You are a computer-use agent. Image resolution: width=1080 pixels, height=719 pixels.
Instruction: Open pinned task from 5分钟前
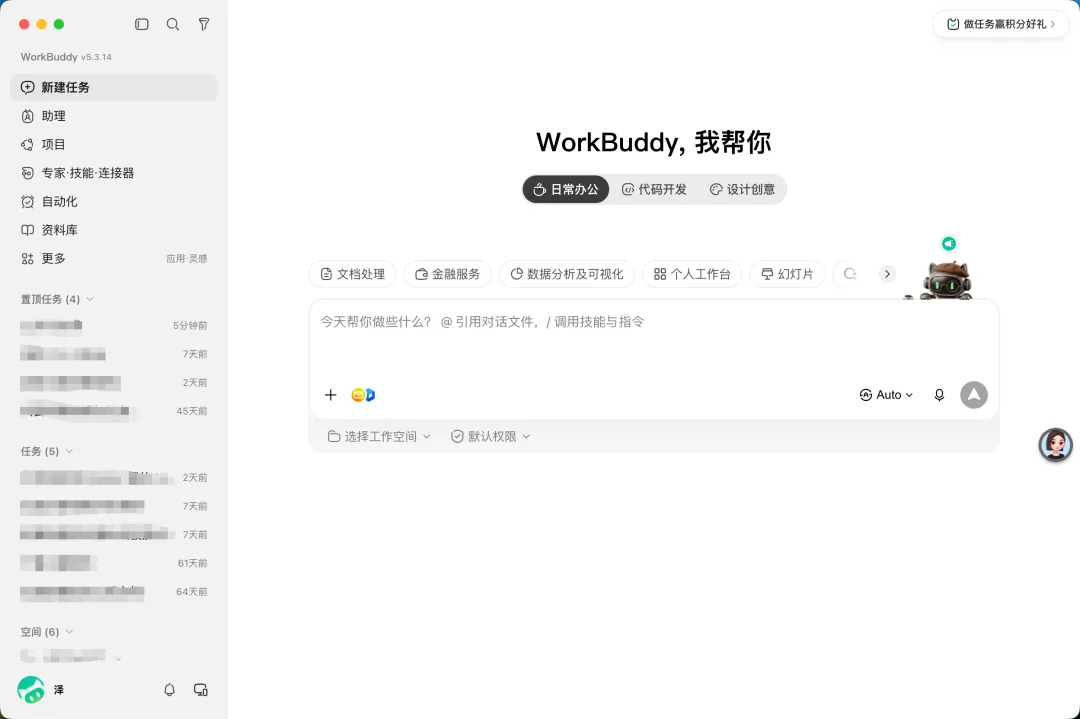(114, 325)
